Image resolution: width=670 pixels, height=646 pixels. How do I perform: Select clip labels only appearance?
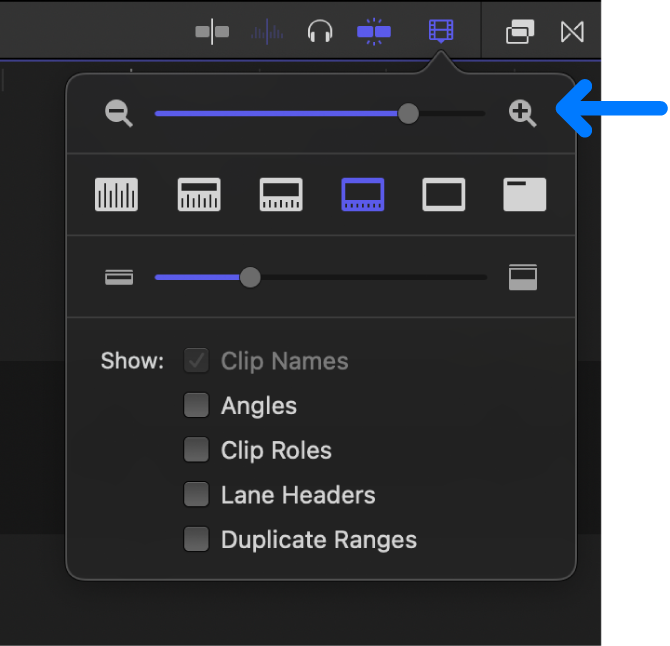click(x=524, y=194)
